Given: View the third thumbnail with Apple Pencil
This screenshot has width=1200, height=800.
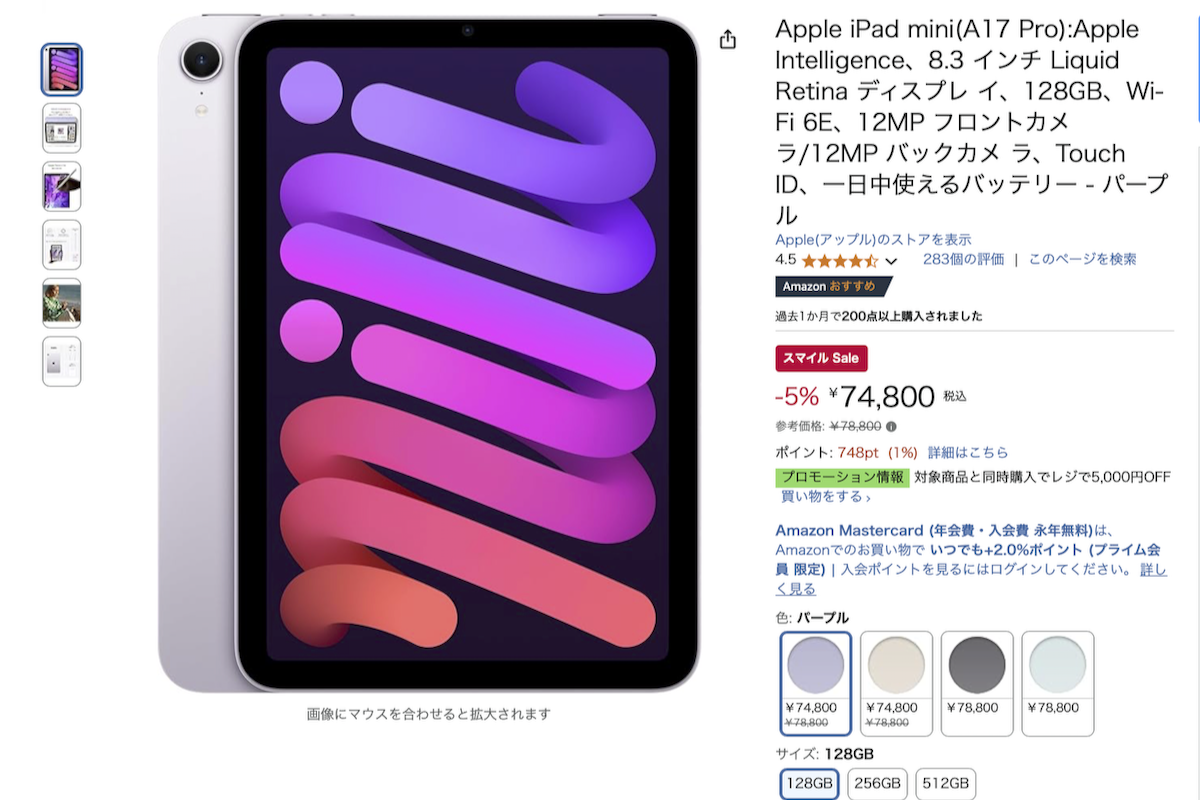Looking at the screenshot, I should 62,187.
